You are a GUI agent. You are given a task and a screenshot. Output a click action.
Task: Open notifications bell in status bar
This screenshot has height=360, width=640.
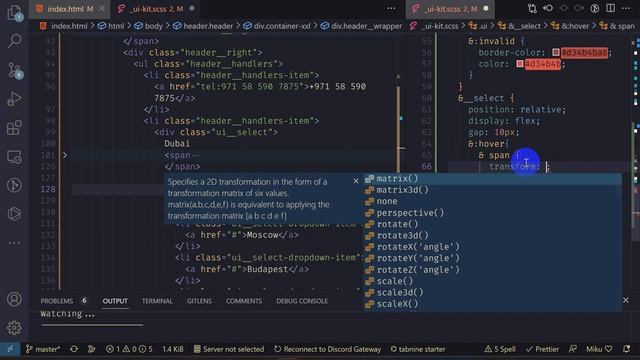pyautogui.click(x=627, y=349)
